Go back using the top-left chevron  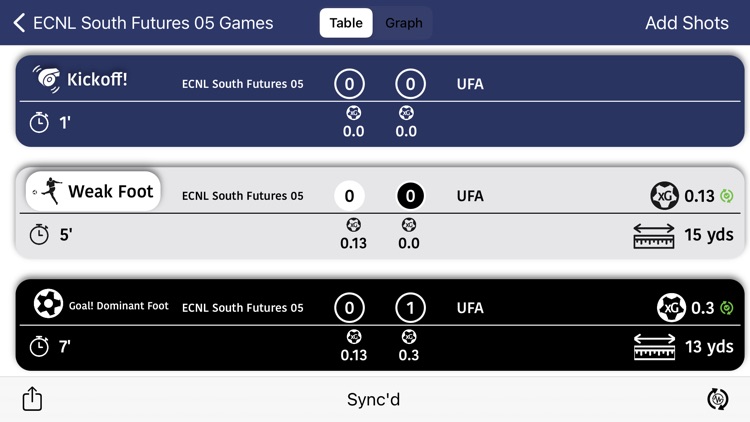click(x=19, y=23)
